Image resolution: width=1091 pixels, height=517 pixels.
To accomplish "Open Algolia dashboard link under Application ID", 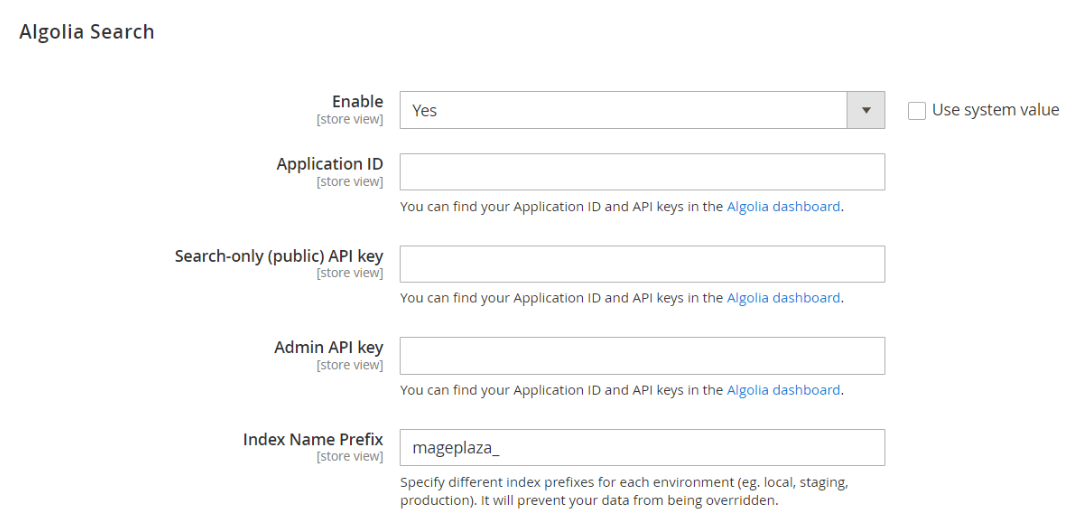I will [783, 207].
